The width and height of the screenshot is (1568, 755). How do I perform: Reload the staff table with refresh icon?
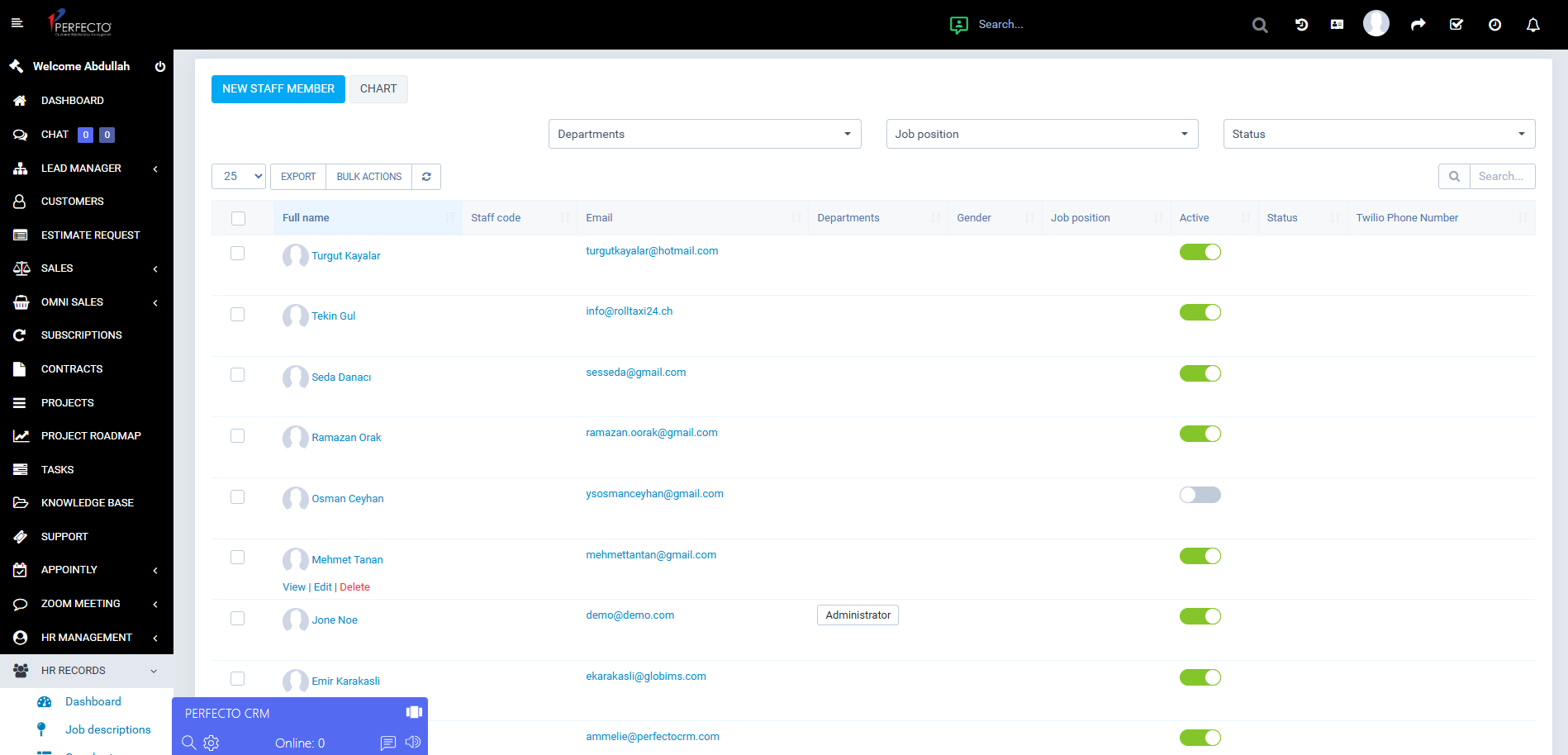pyautogui.click(x=426, y=177)
